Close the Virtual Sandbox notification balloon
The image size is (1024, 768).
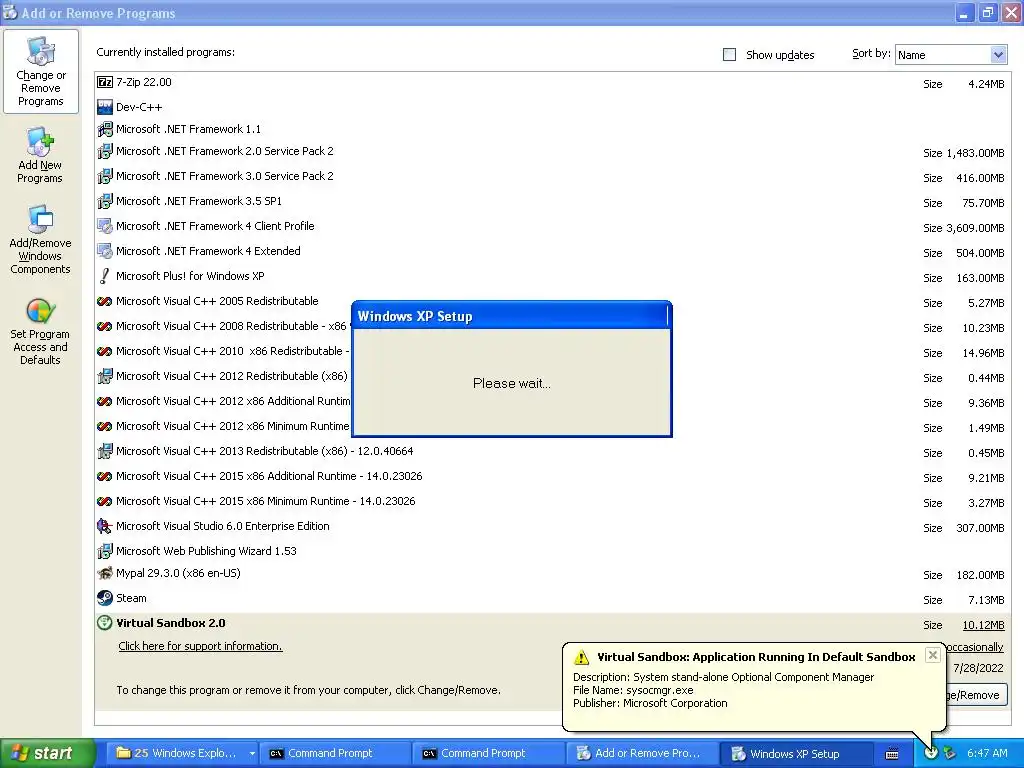tap(933, 655)
